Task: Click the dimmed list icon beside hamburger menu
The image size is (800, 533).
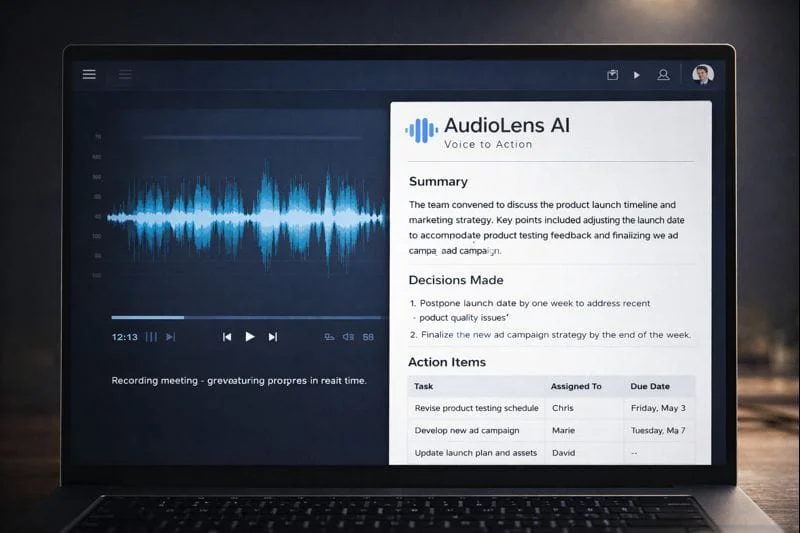Action: 125,74
